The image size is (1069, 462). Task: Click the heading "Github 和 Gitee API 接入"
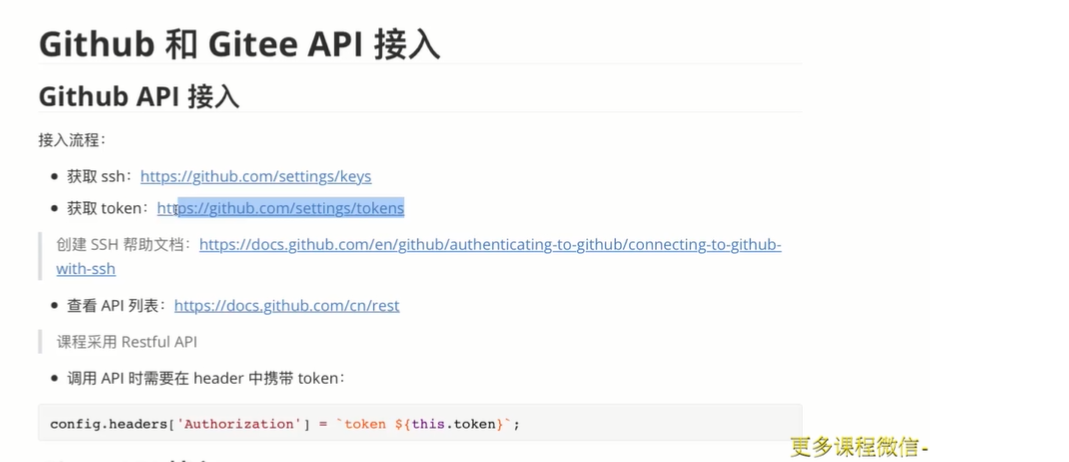239,44
